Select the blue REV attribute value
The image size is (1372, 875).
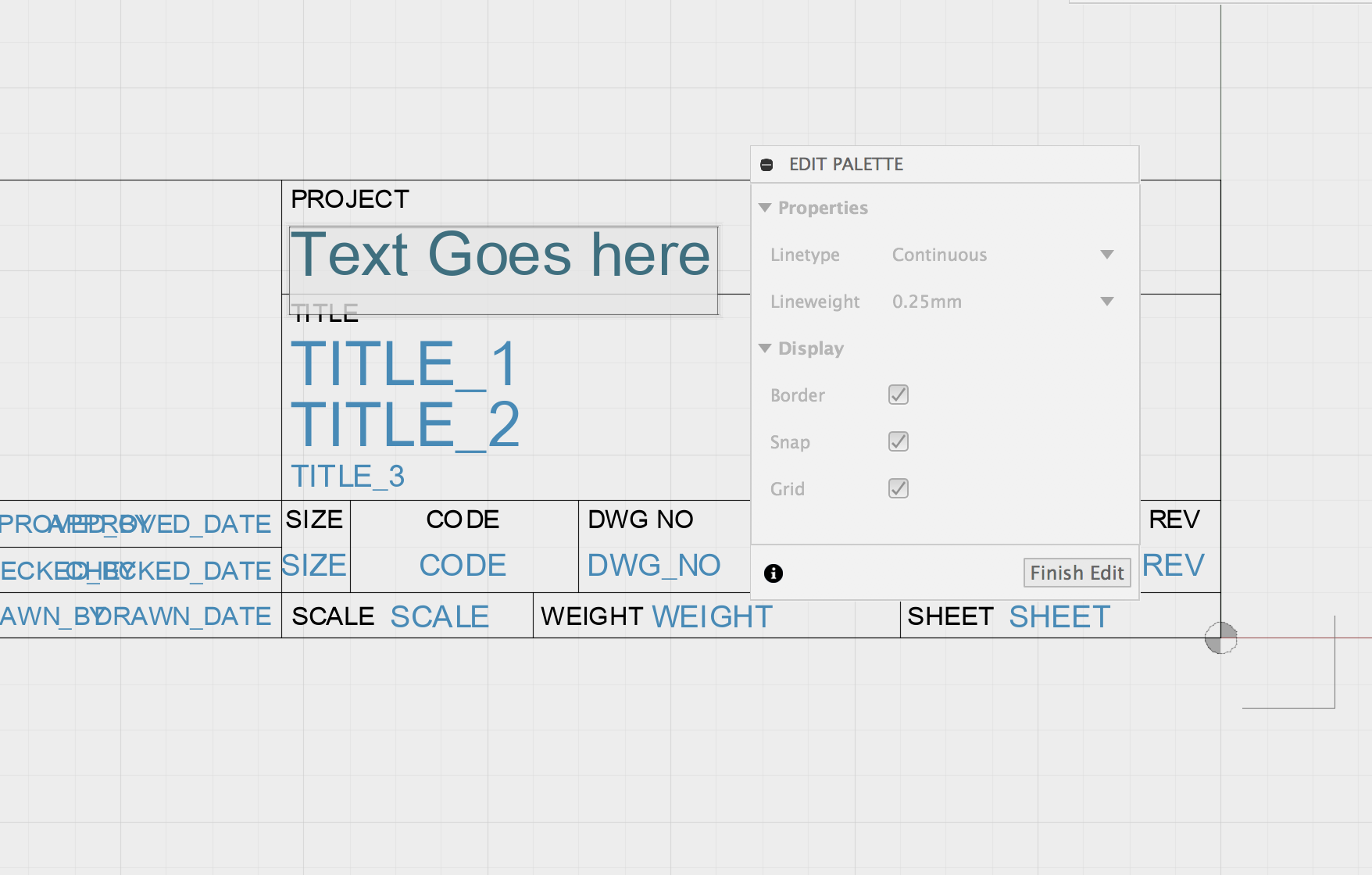[1174, 566]
